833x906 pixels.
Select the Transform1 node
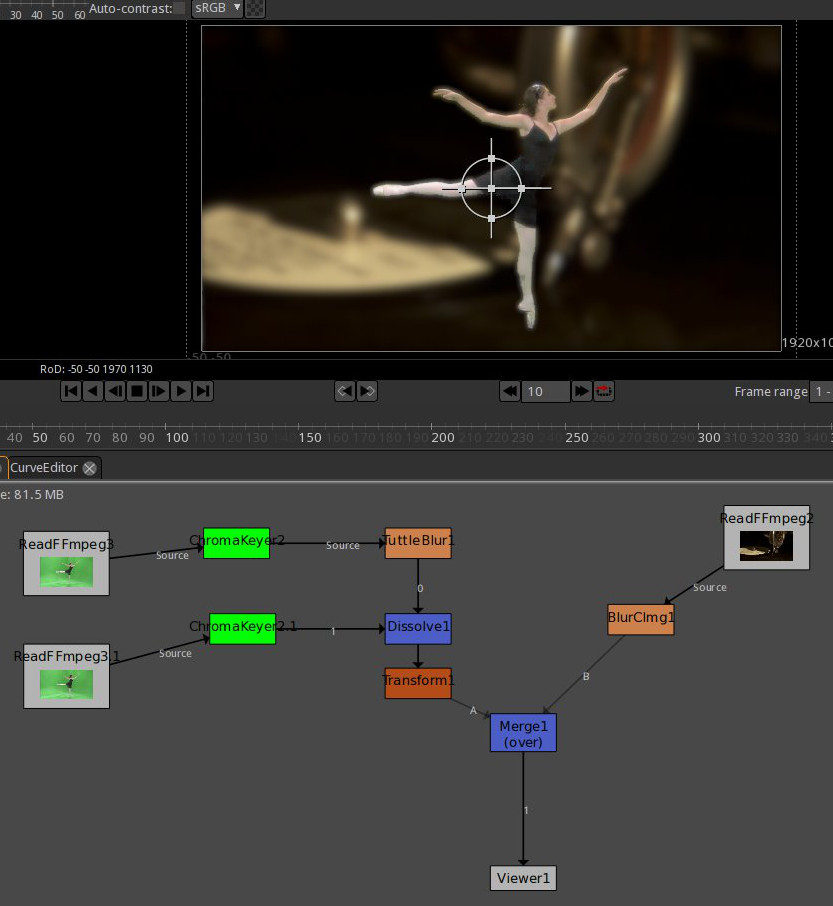tap(418, 683)
